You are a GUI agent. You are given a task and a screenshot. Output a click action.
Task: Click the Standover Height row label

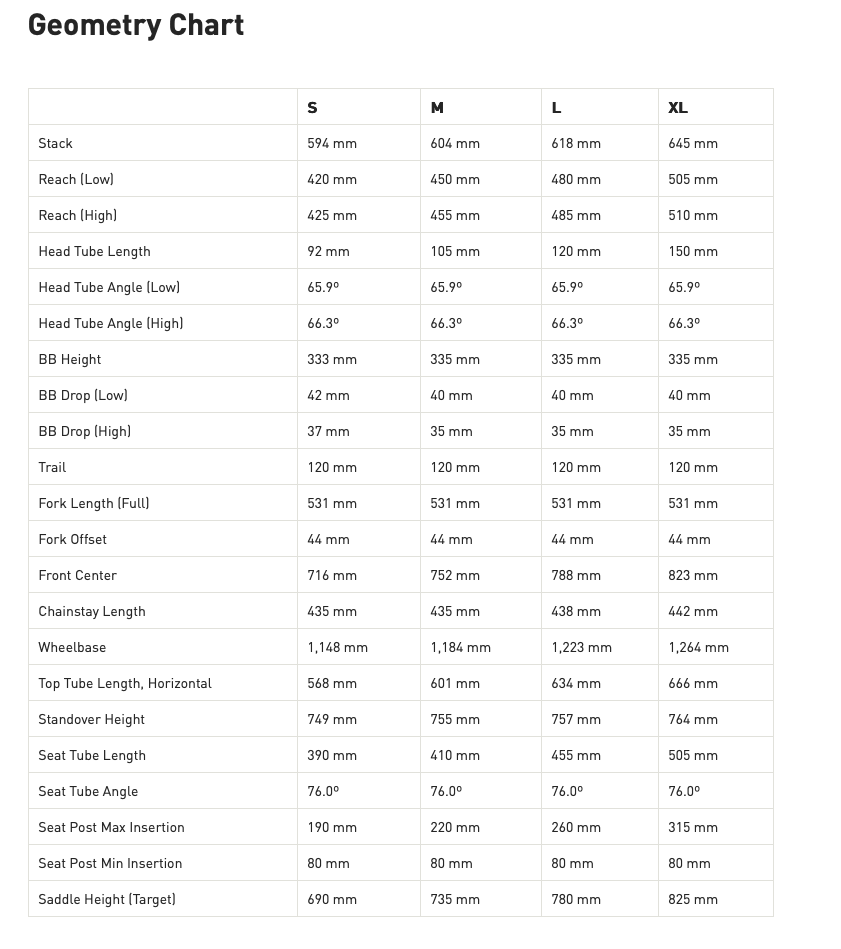[x=92, y=720]
